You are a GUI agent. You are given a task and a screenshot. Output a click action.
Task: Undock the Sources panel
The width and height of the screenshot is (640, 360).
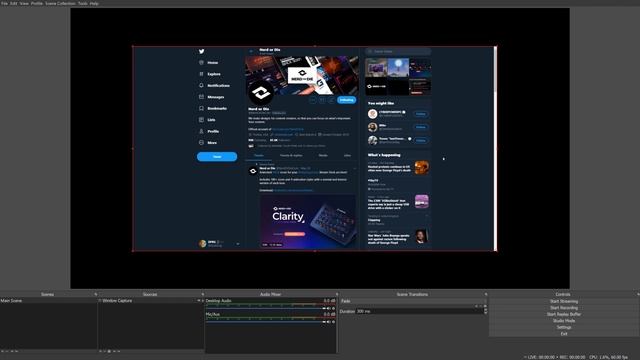tap(202, 294)
